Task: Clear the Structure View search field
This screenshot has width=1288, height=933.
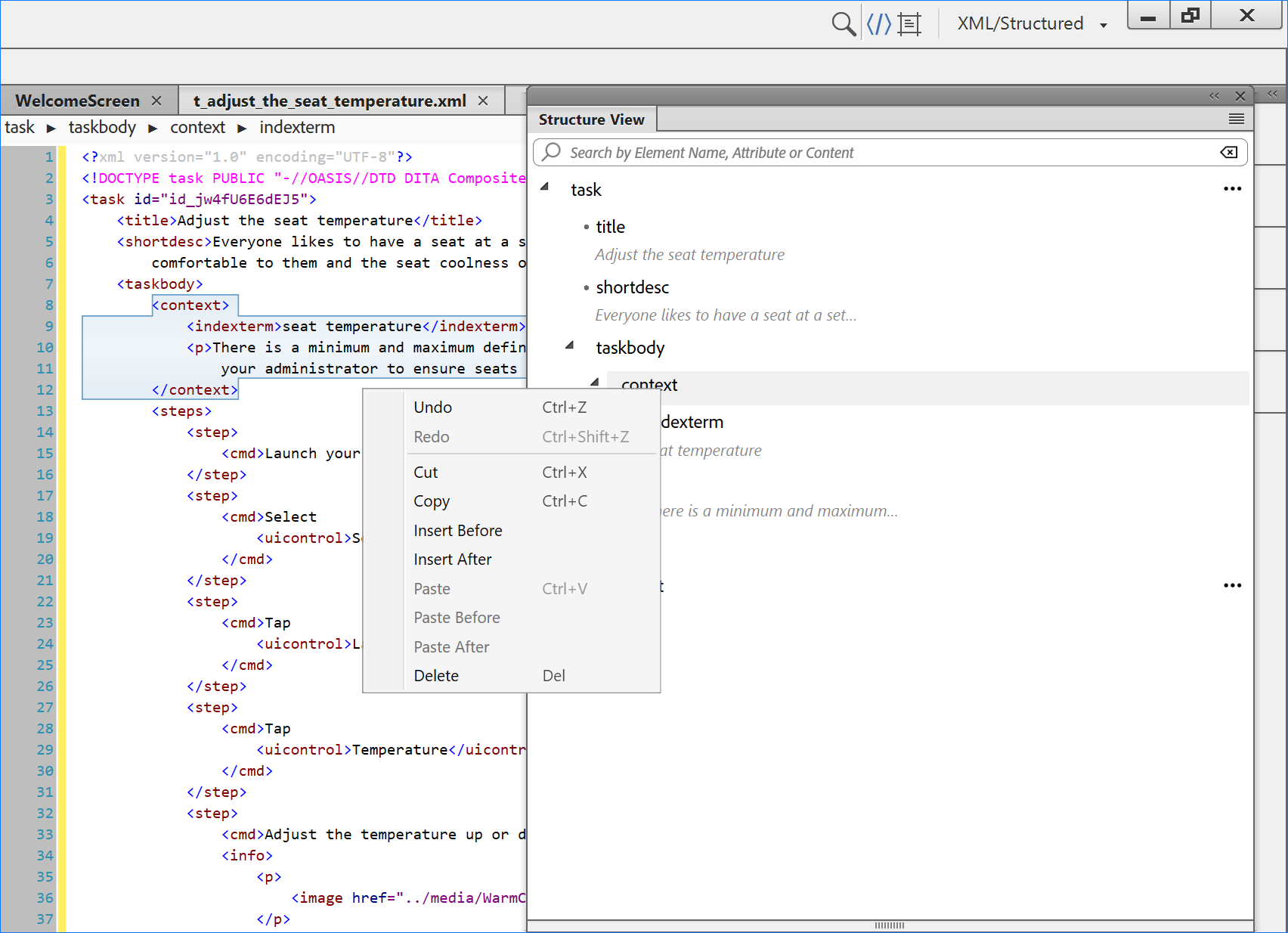Action: click(x=1229, y=153)
